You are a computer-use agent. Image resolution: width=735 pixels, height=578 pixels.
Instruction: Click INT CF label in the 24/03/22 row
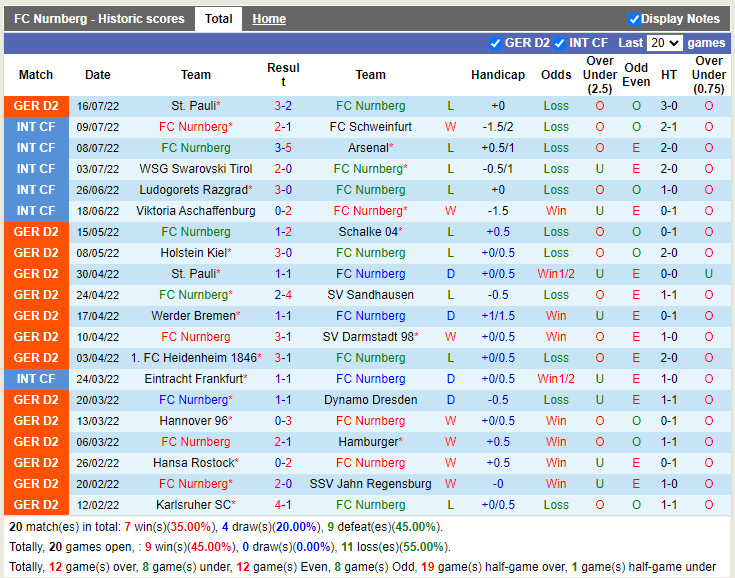click(36, 379)
